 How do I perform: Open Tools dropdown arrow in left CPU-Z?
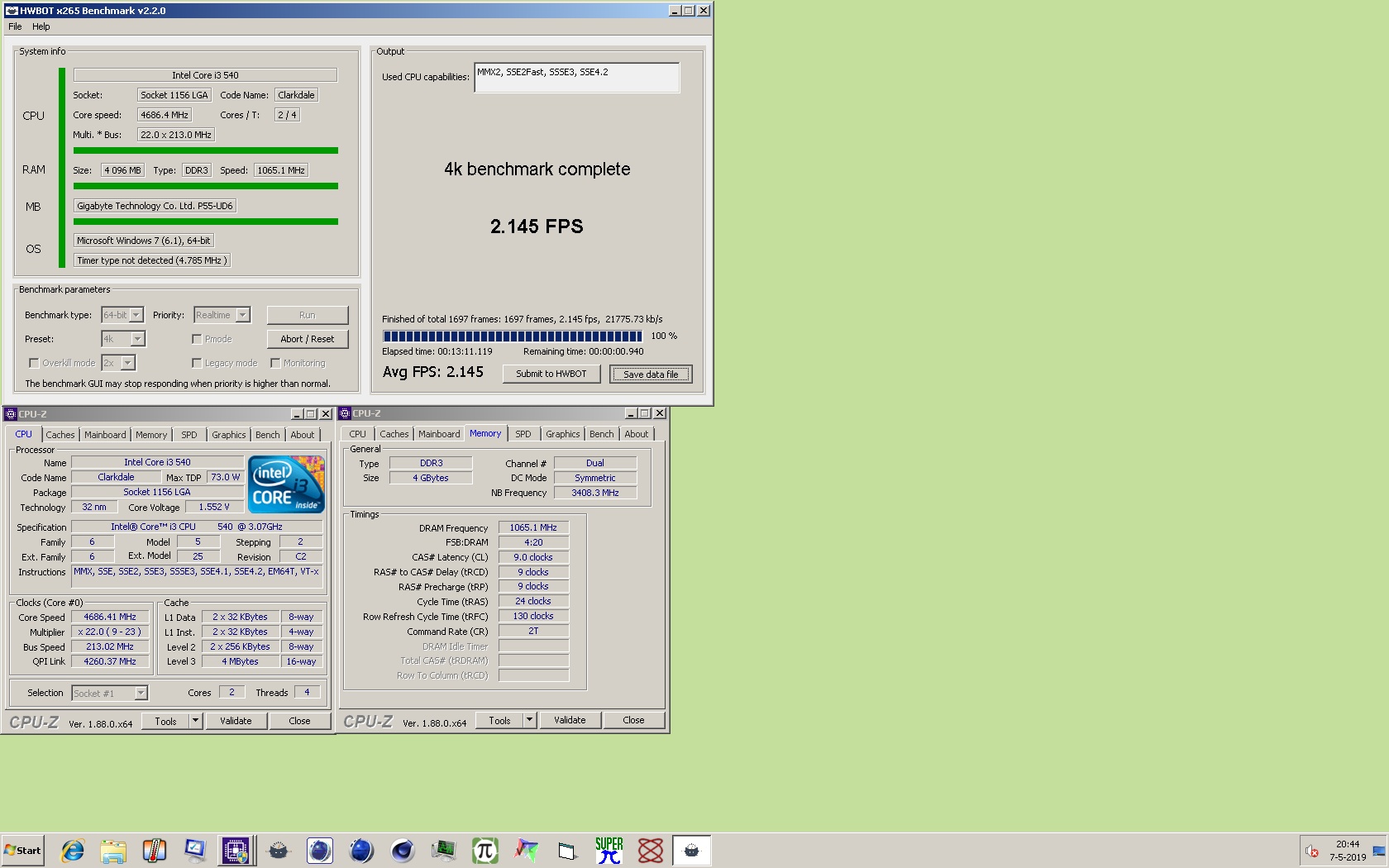click(195, 721)
